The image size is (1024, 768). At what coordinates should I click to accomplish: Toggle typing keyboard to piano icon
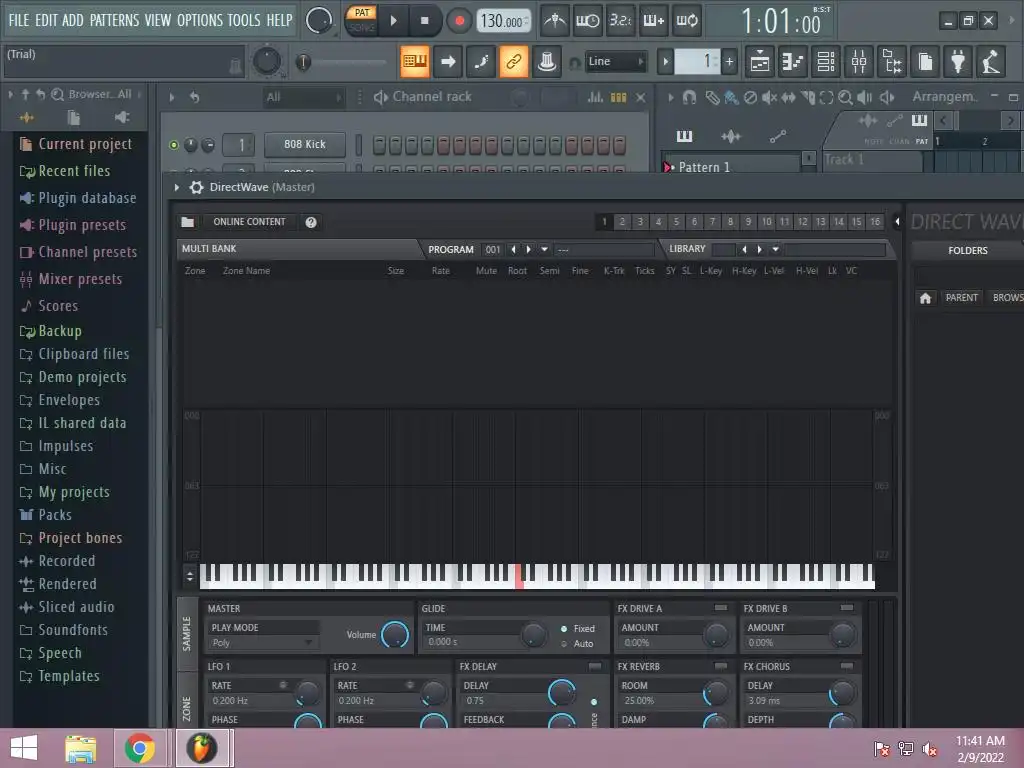[x=415, y=62]
